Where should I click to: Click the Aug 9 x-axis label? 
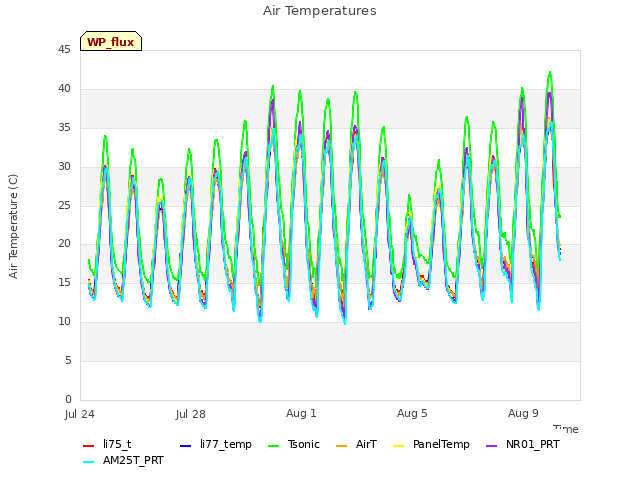pos(523,413)
